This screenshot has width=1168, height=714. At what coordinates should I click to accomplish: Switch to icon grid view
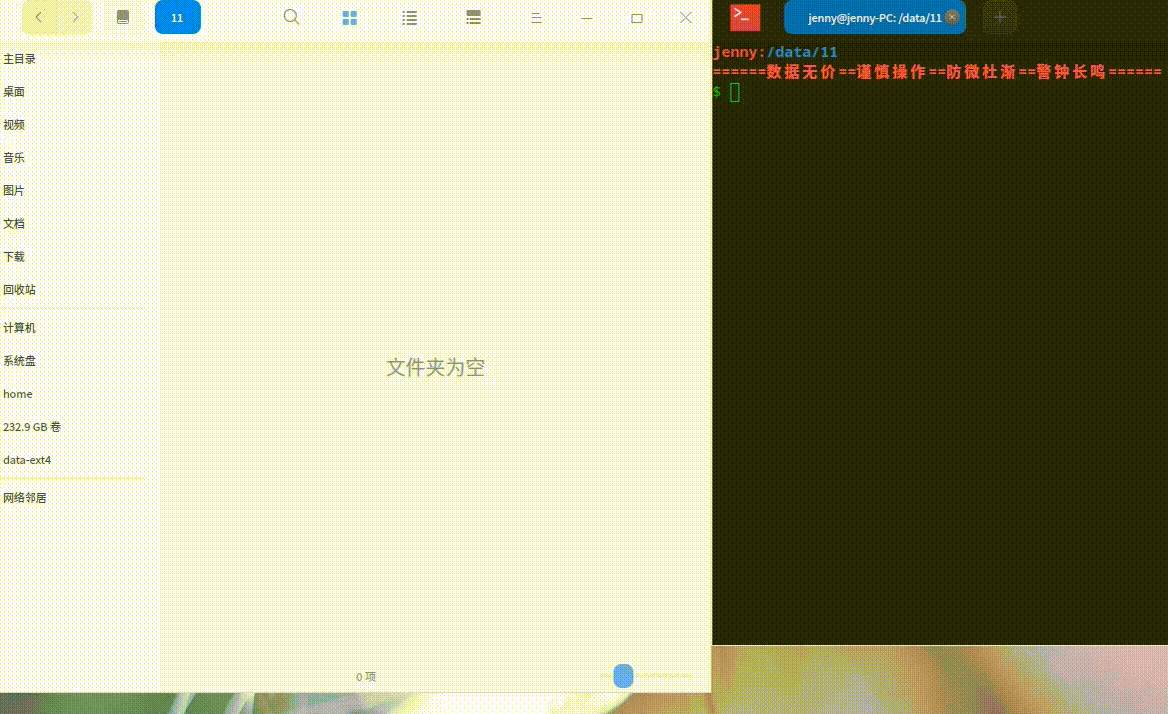pos(349,18)
